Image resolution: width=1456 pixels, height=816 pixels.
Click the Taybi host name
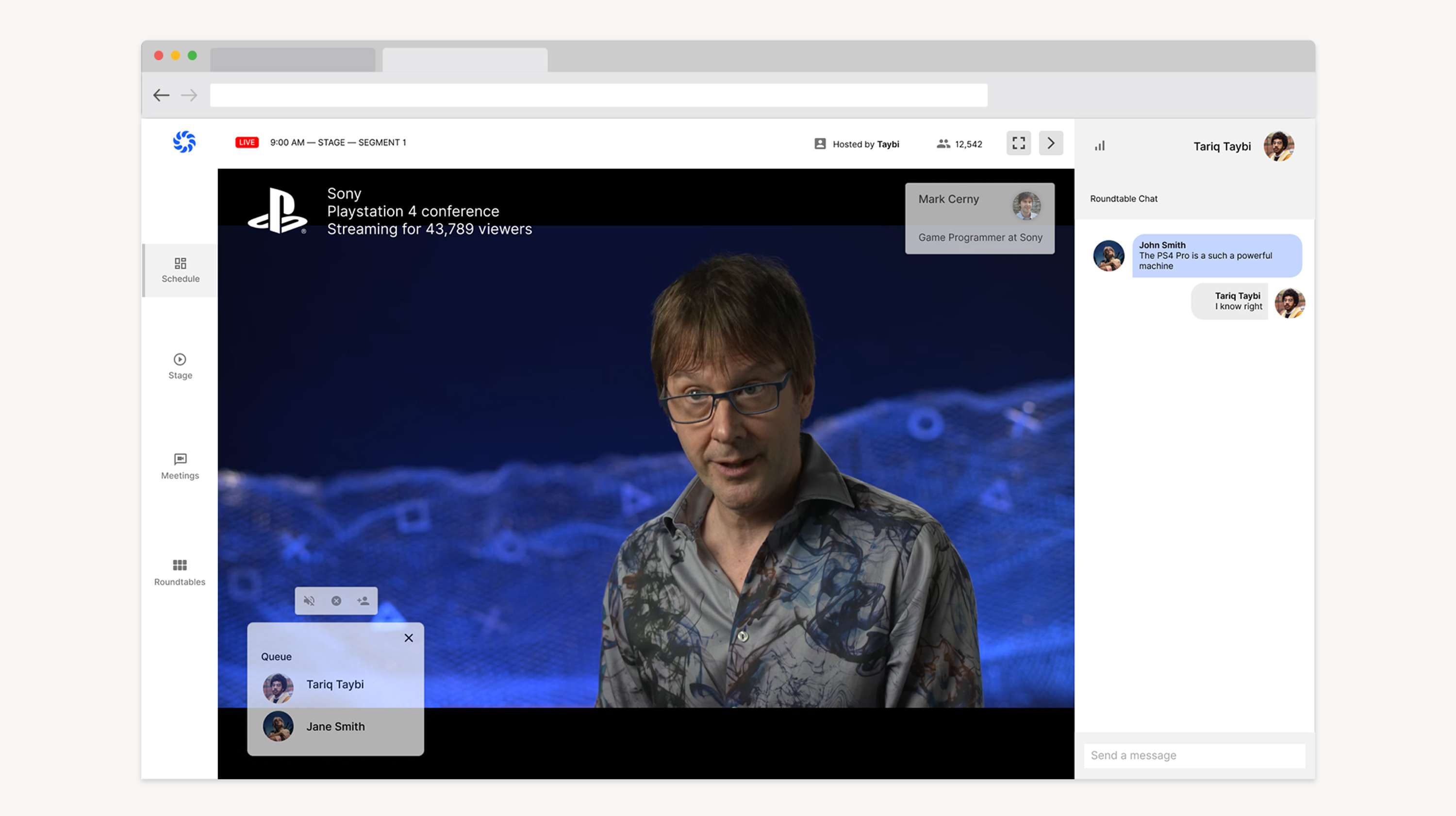pyautogui.click(x=888, y=144)
